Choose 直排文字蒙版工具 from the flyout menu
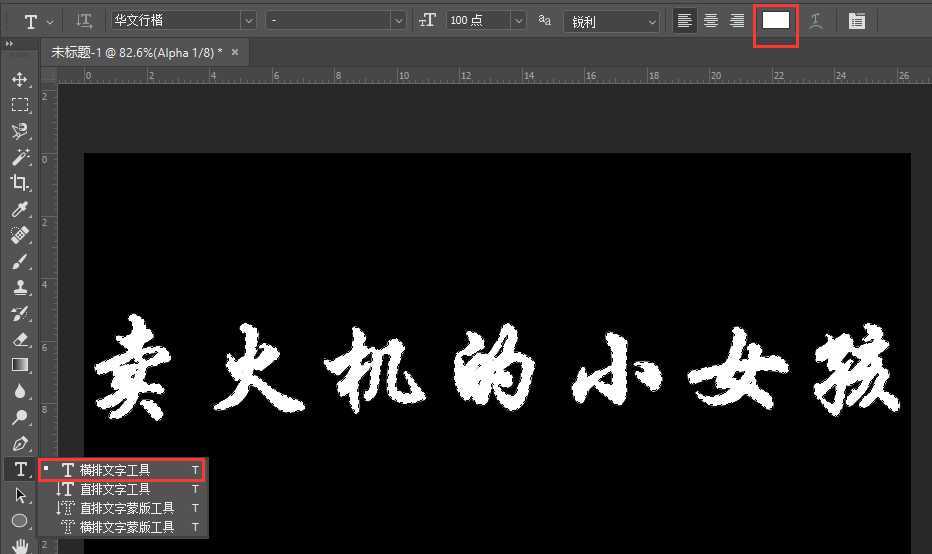Viewport: 932px width, 554px height. pyautogui.click(x=126, y=508)
